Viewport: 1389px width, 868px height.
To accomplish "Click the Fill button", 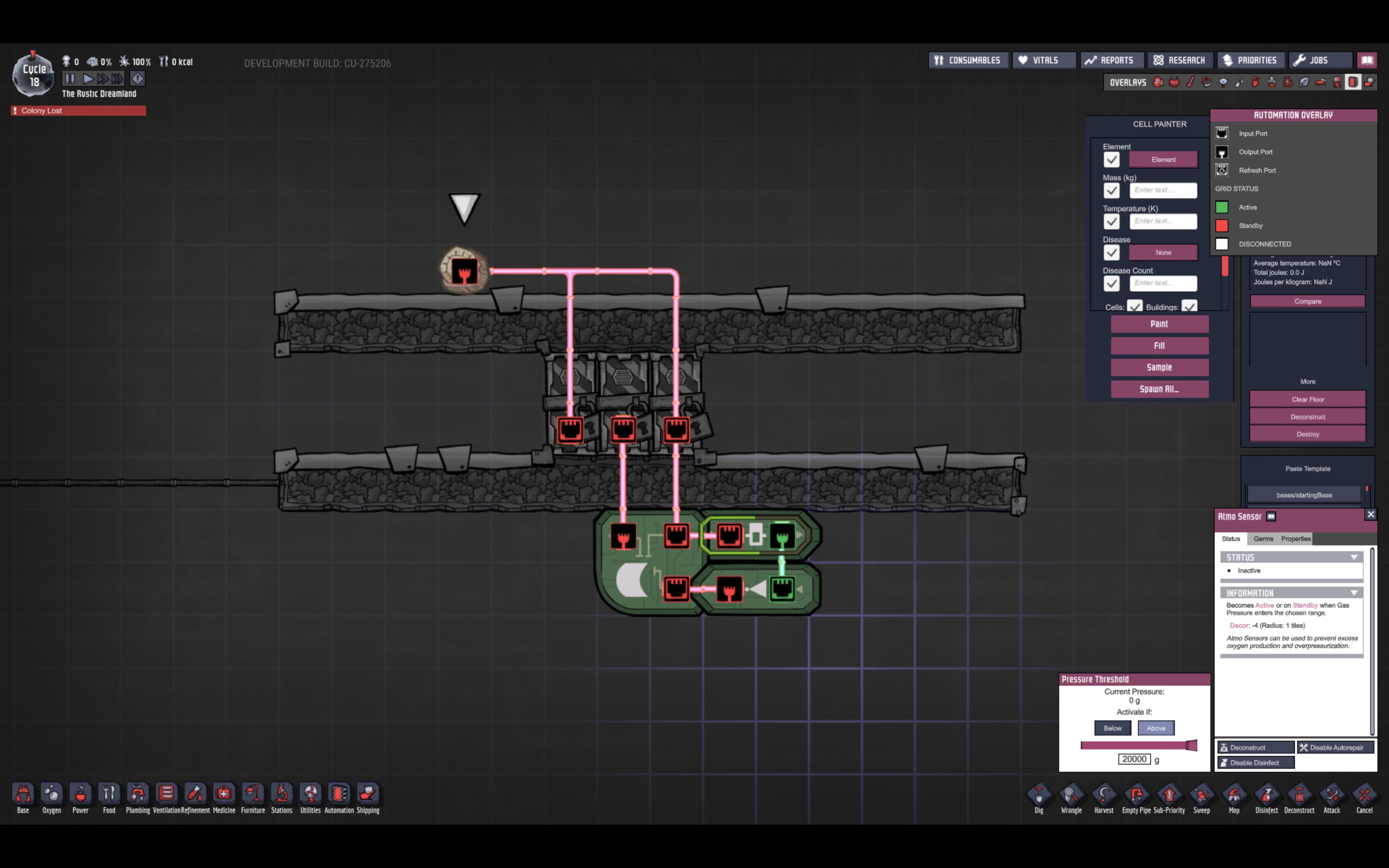I will (1159, 346).
